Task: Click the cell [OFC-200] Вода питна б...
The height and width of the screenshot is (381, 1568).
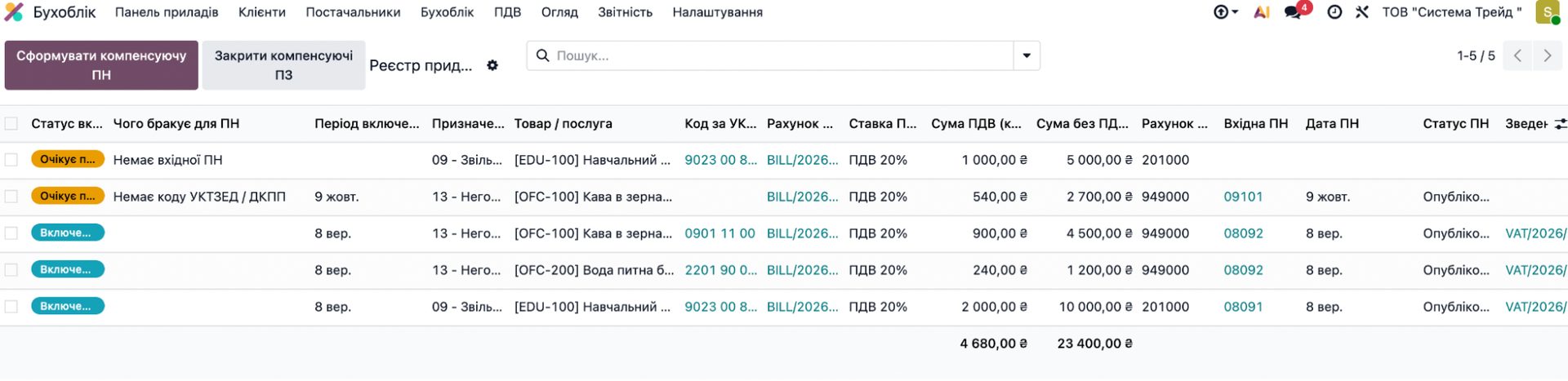Action: [x=594, y=270]
